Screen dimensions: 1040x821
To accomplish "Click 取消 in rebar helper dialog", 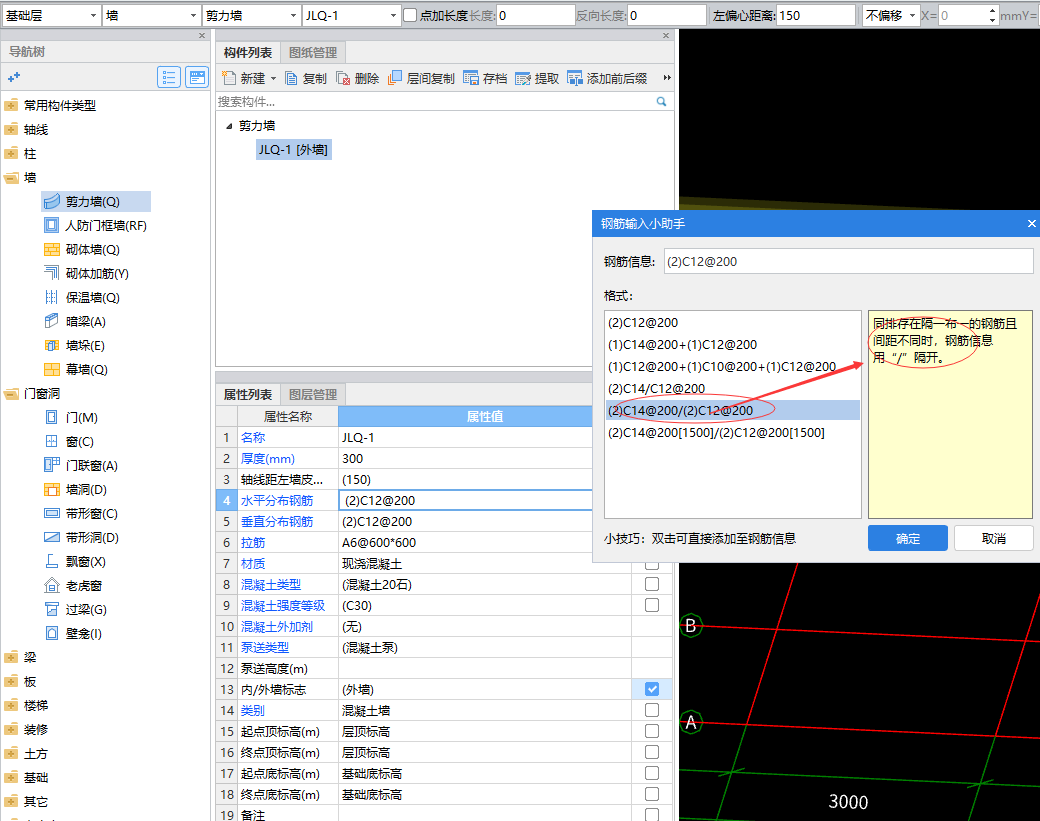I will click(994, 538).
